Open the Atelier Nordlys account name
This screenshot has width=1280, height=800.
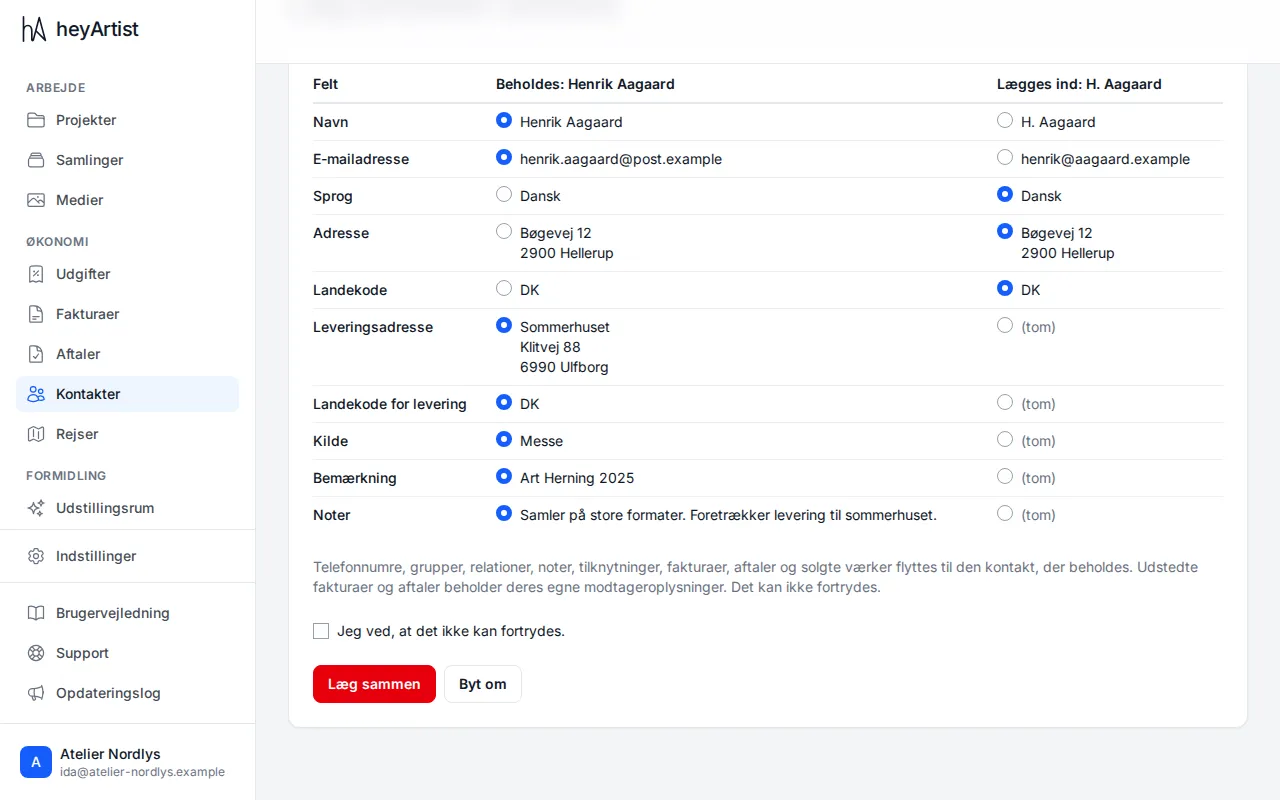pyautogui.click(x=110, y=754)
